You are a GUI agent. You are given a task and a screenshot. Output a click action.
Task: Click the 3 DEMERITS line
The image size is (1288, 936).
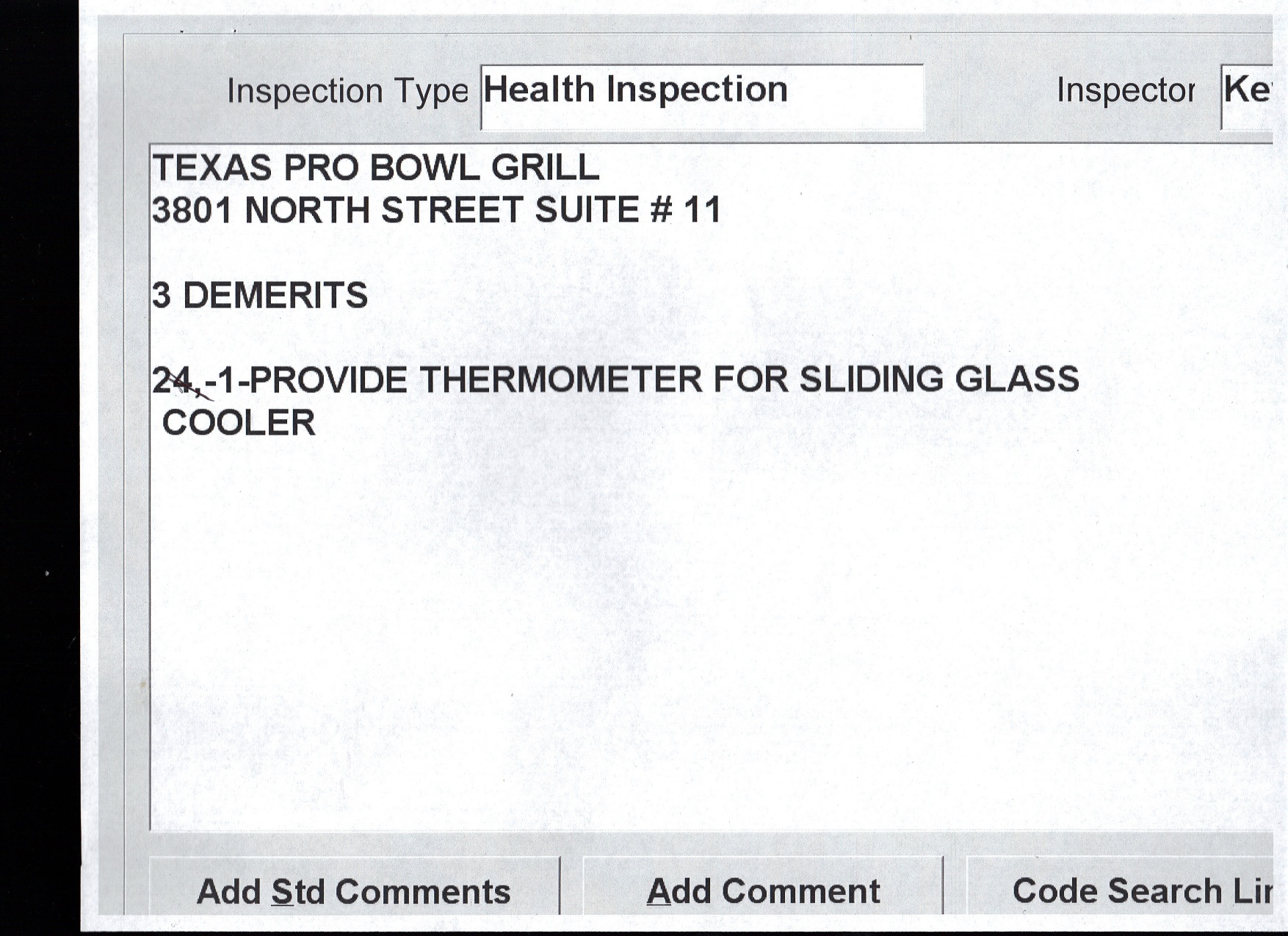(259, 296)
